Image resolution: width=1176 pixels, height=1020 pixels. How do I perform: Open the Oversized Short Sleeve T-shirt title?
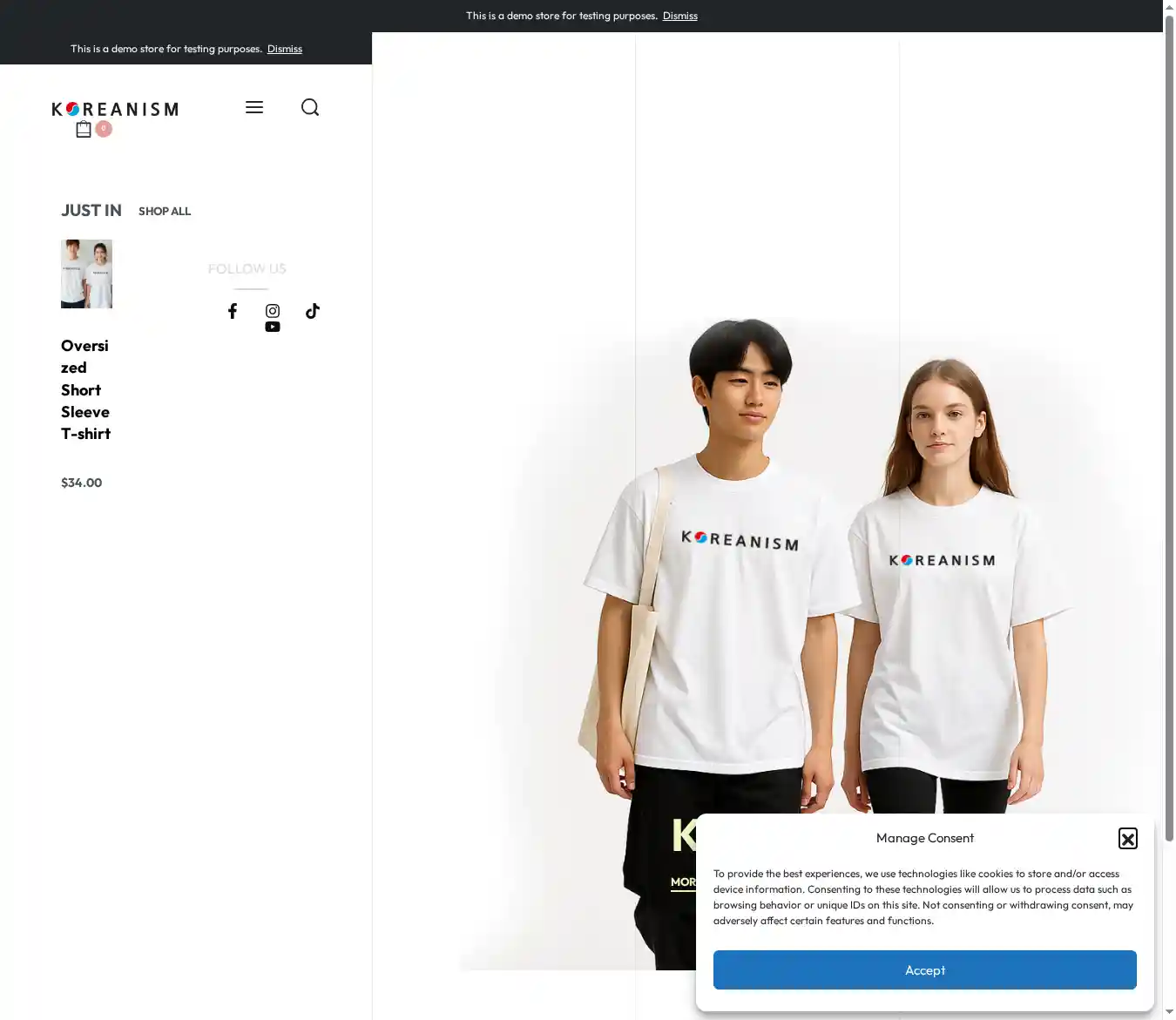click(85, 389)
